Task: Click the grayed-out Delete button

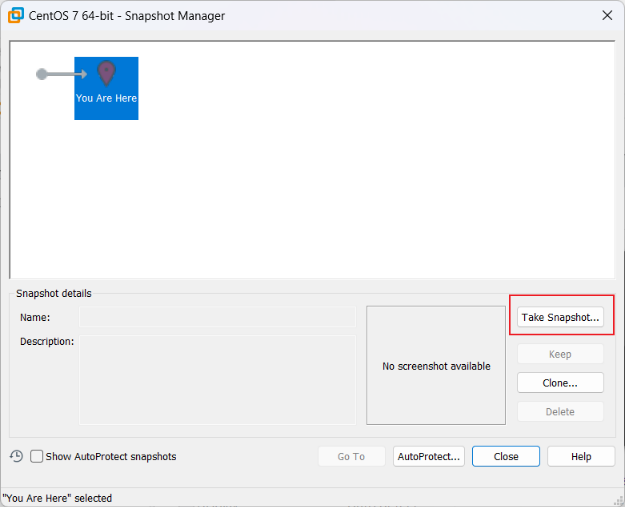Action: 560,411
